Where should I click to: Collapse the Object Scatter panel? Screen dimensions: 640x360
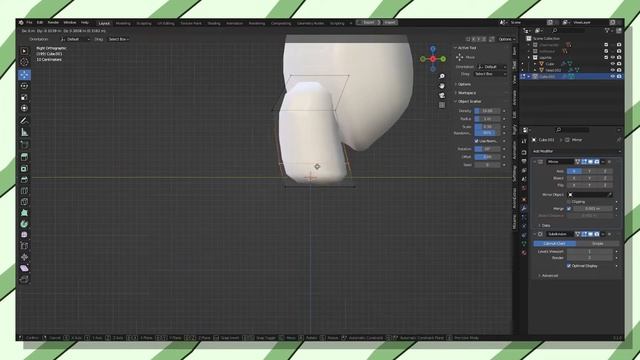pyautogui.click(x=468, y=101)
